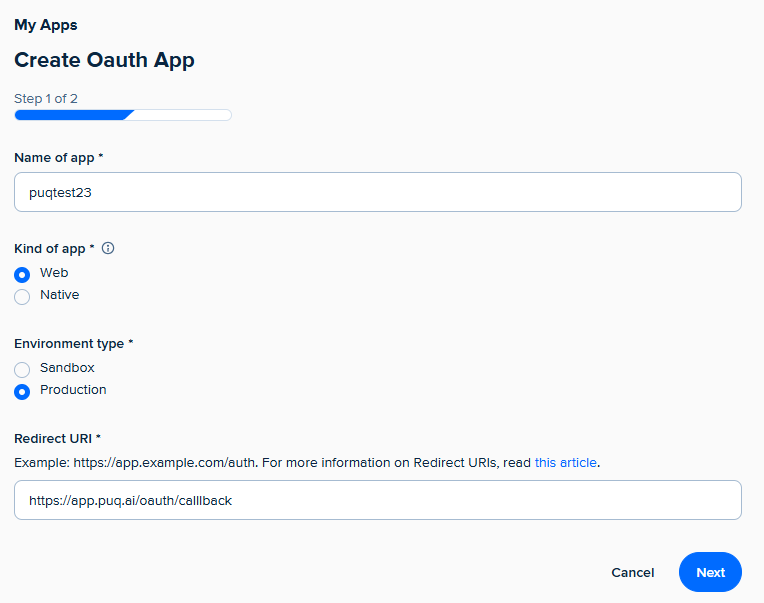Open the 'this article' link
764x603 pixels.
[x=565, y=463]
